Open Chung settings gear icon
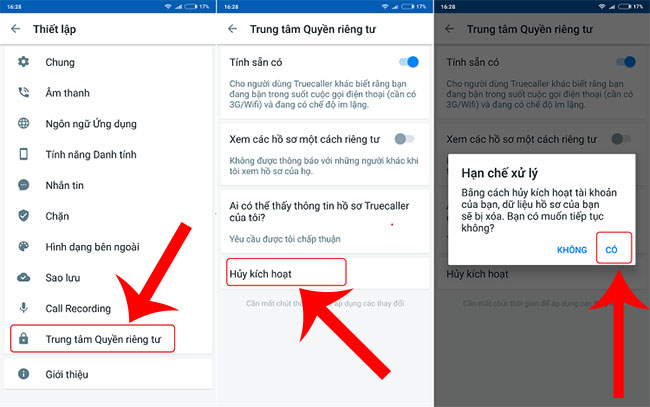This screenshot has width=650, height=407. [24, 62]
